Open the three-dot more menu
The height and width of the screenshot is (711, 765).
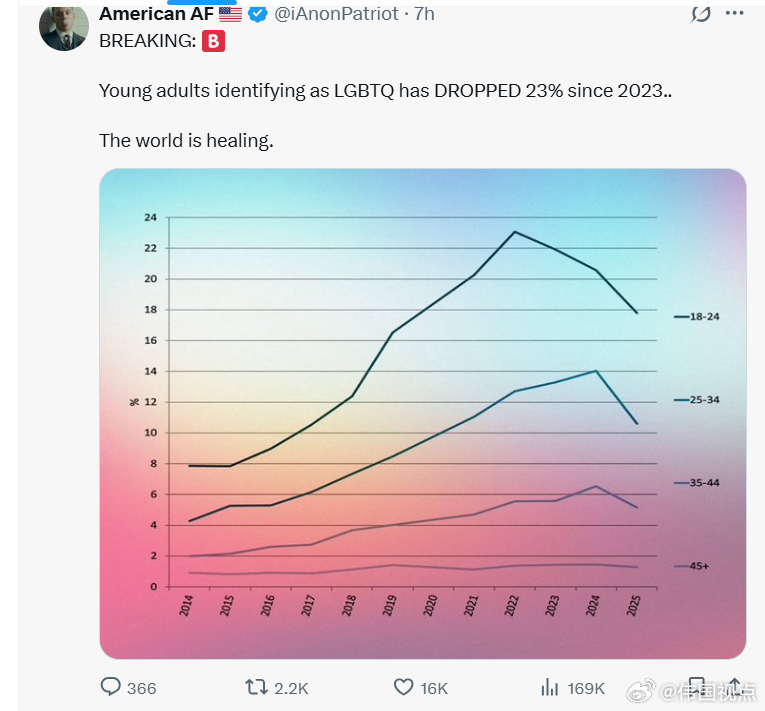pyautogui.click(x=735, y=14)
